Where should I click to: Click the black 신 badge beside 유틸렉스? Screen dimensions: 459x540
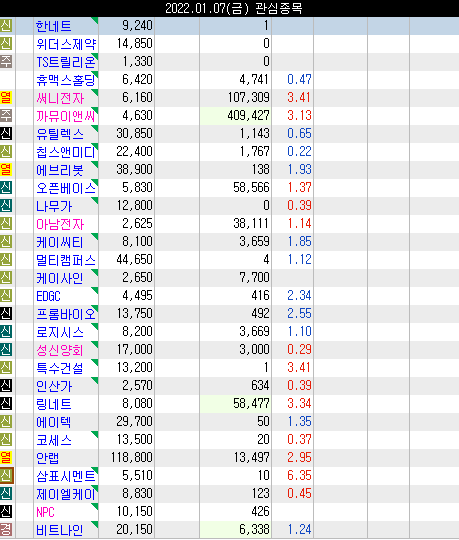click(x=6, y=134)
